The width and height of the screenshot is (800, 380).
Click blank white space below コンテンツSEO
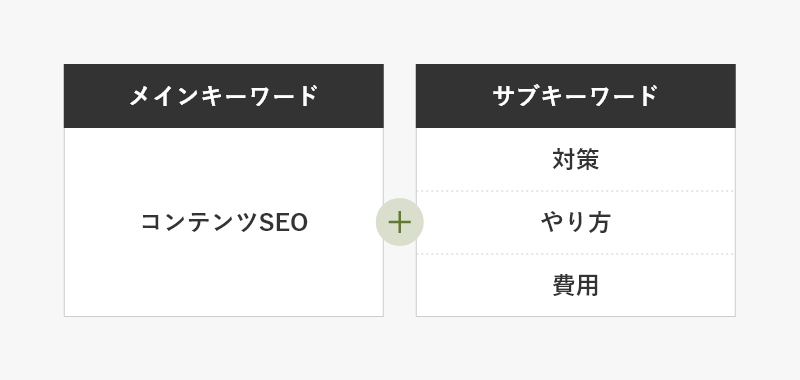pos(223,275)
